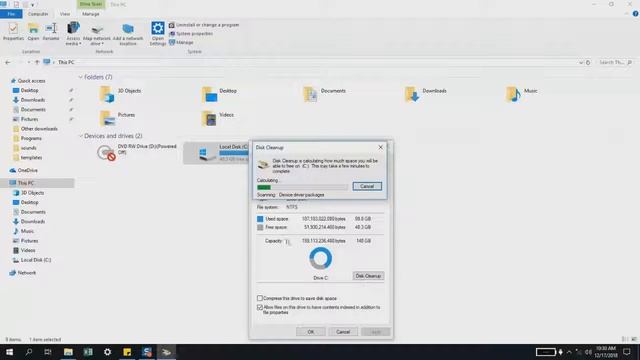Toggle Allow files to be indexed checkbox

tap(260, 307)
